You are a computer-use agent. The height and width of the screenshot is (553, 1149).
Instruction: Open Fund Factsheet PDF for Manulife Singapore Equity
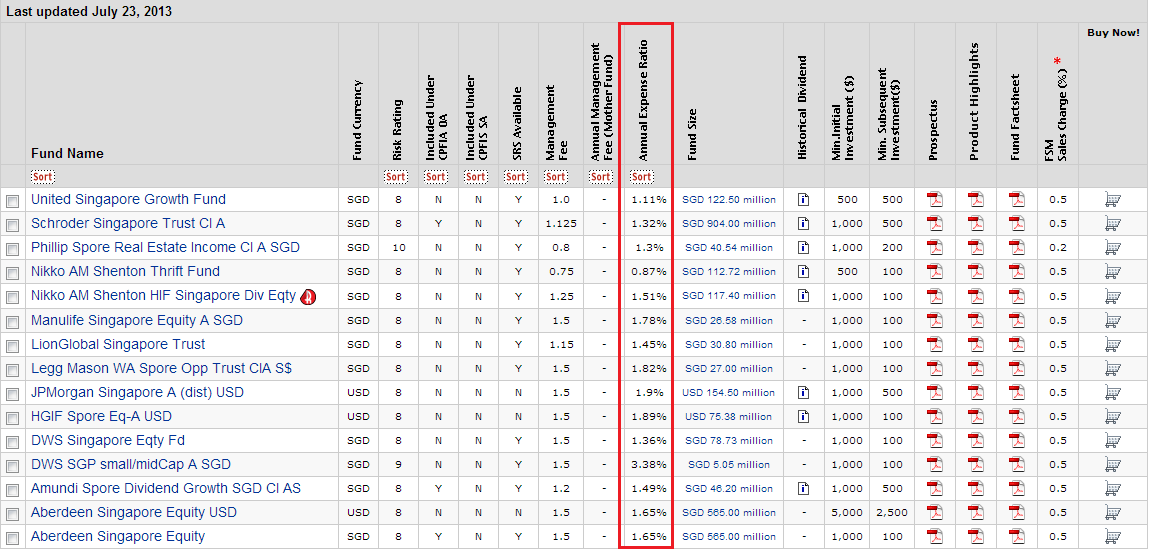coord(1016,320)
